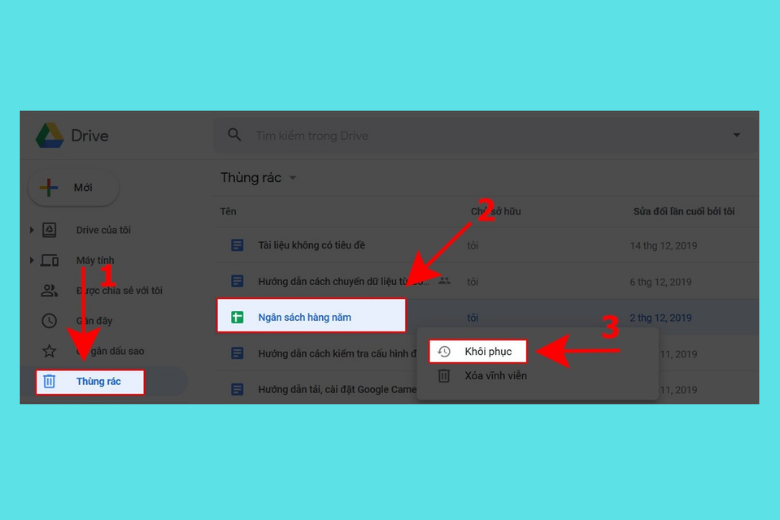
Task: Click the starred star icon
Action: pyautogui.click(x=49, y=351)
